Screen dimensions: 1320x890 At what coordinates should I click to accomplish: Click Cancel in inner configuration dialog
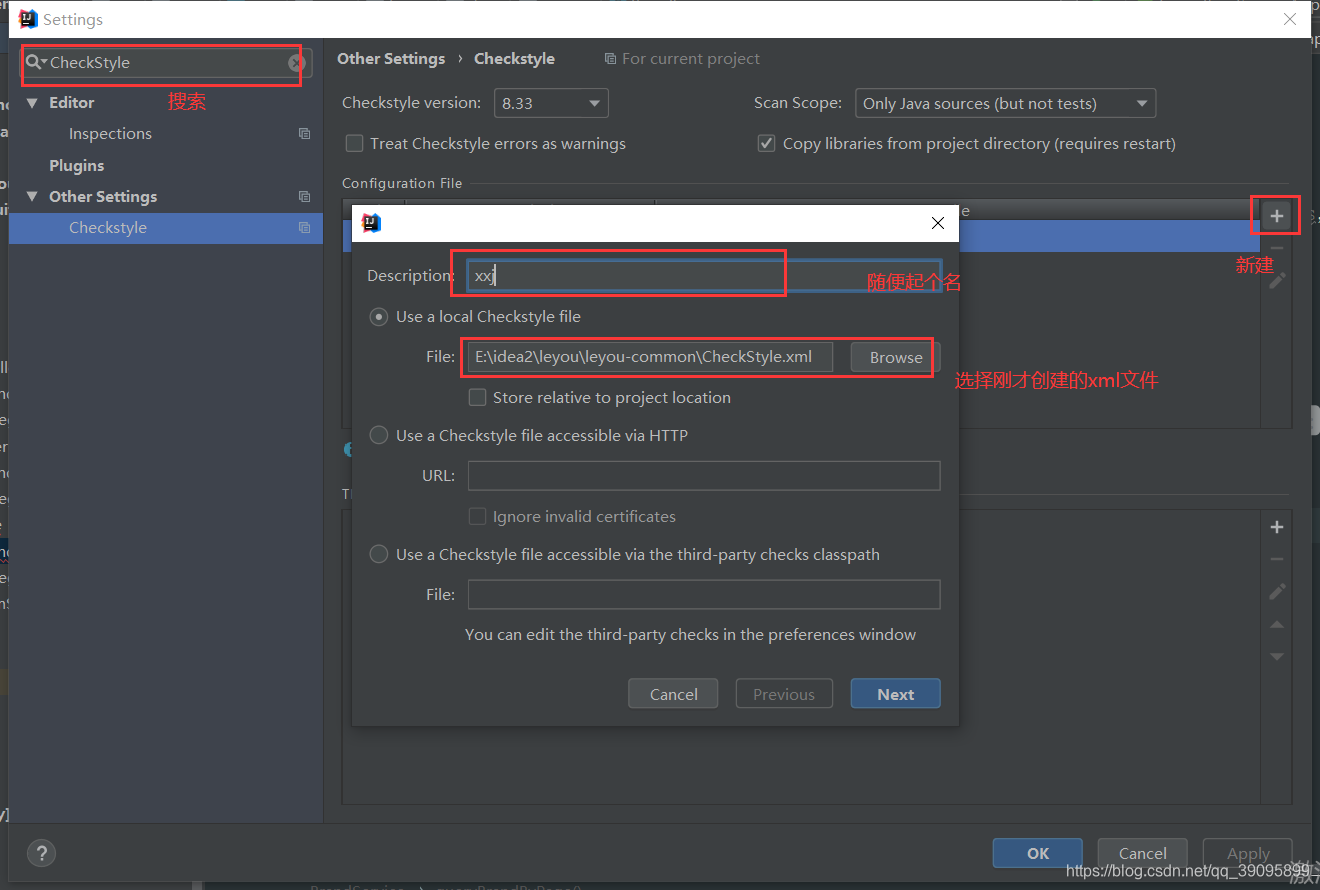tap(673, 694)
